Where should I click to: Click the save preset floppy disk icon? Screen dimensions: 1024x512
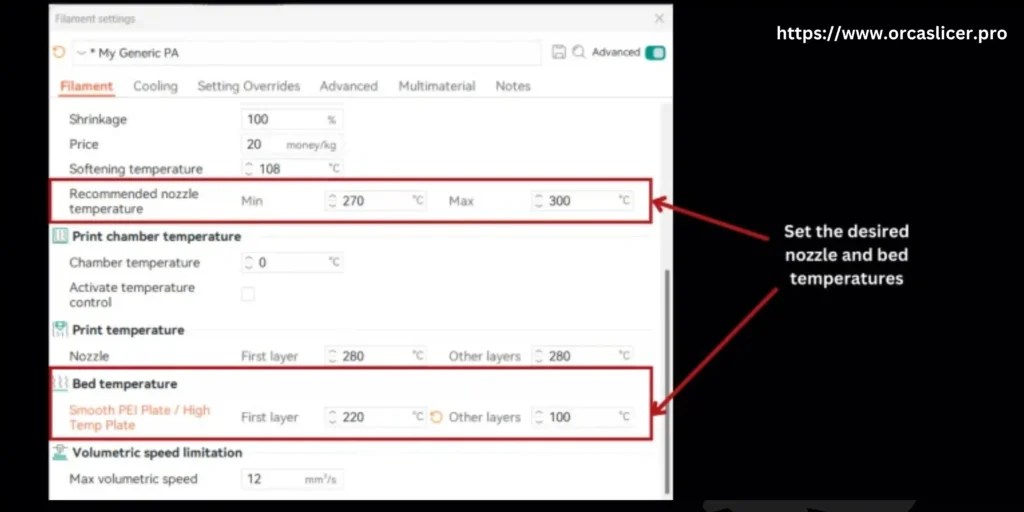(558, 52)
